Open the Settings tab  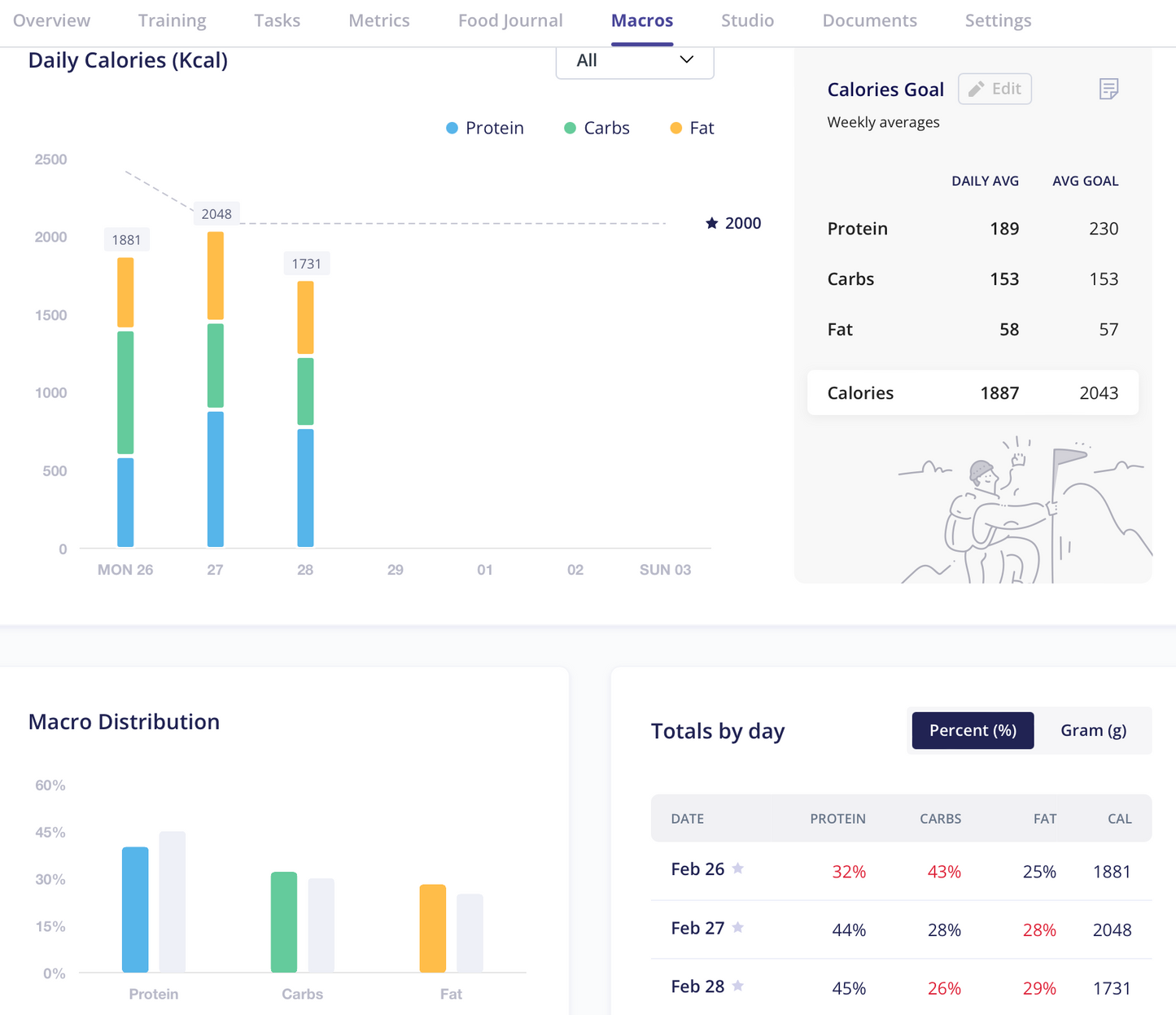point(998,20)
